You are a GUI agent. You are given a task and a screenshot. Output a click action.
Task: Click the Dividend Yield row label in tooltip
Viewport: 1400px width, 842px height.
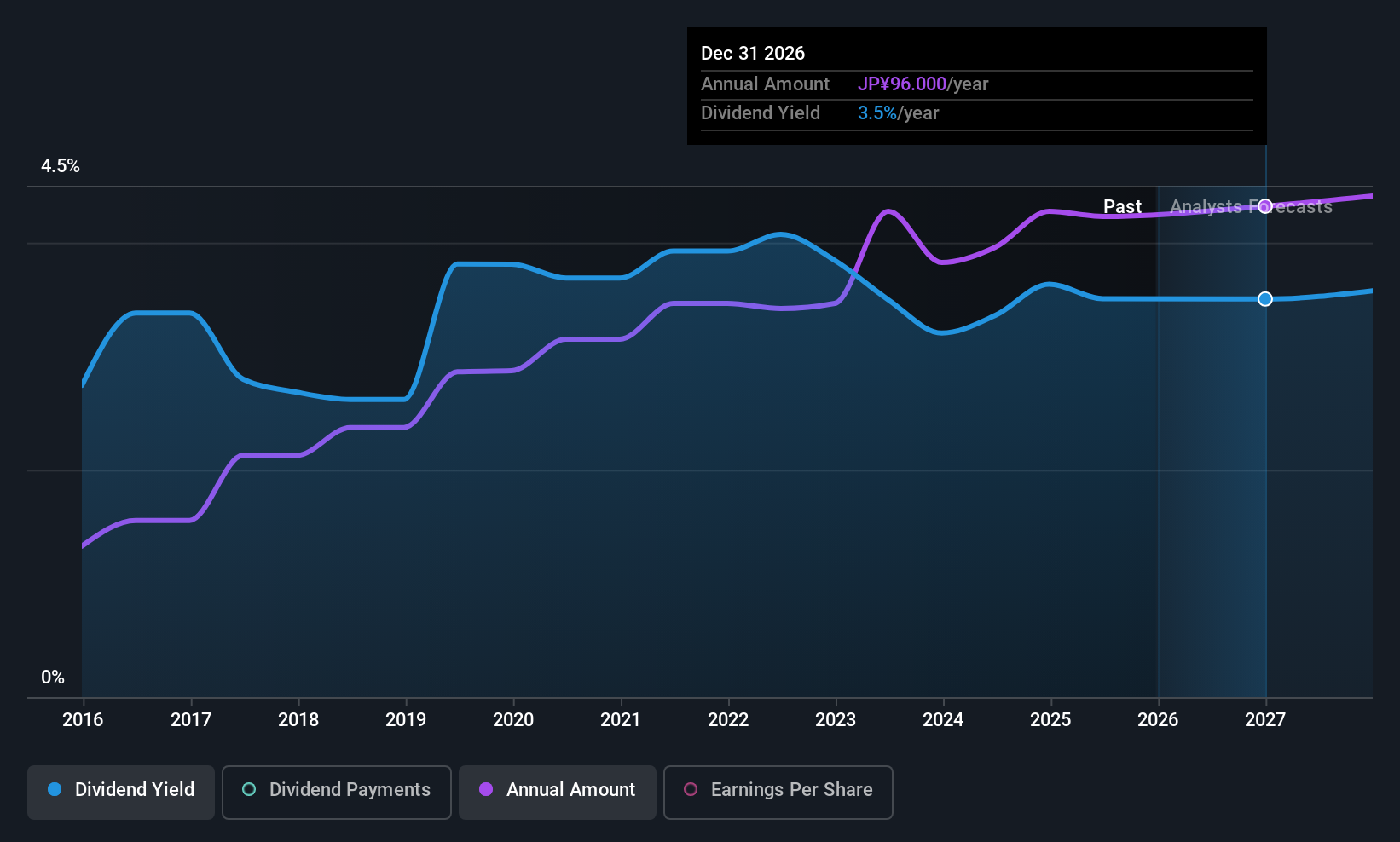pyautogui.click(x=761, y=113)
